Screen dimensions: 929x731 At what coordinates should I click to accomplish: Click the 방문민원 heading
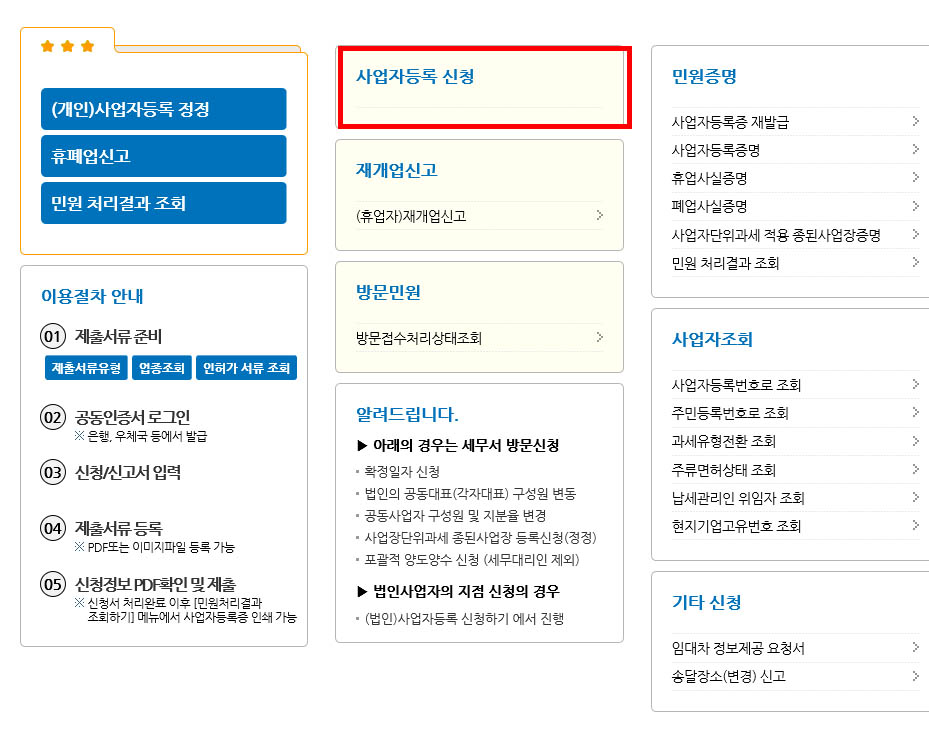388,293
